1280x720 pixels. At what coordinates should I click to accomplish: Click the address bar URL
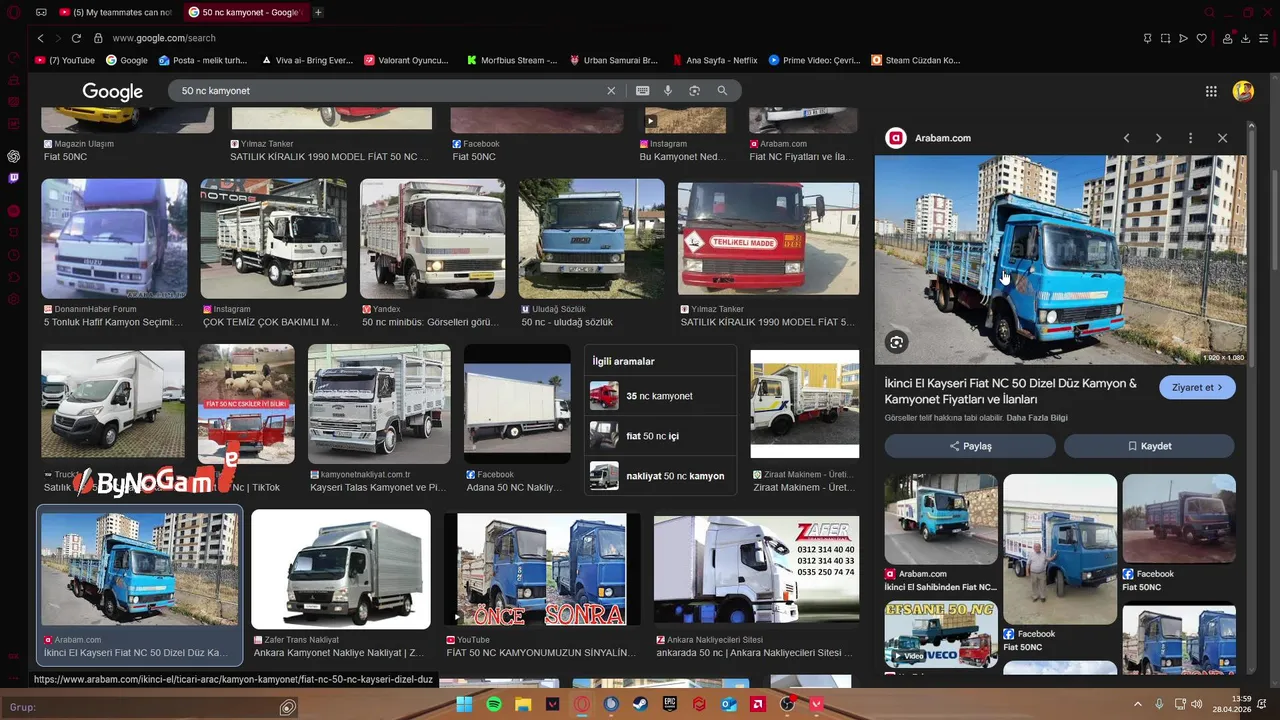(x=164, y=38)
